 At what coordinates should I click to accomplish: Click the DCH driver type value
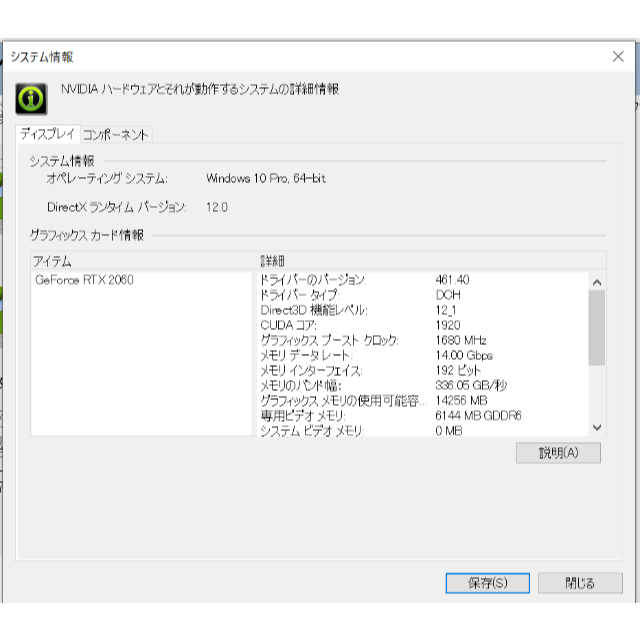click(448, 295)
